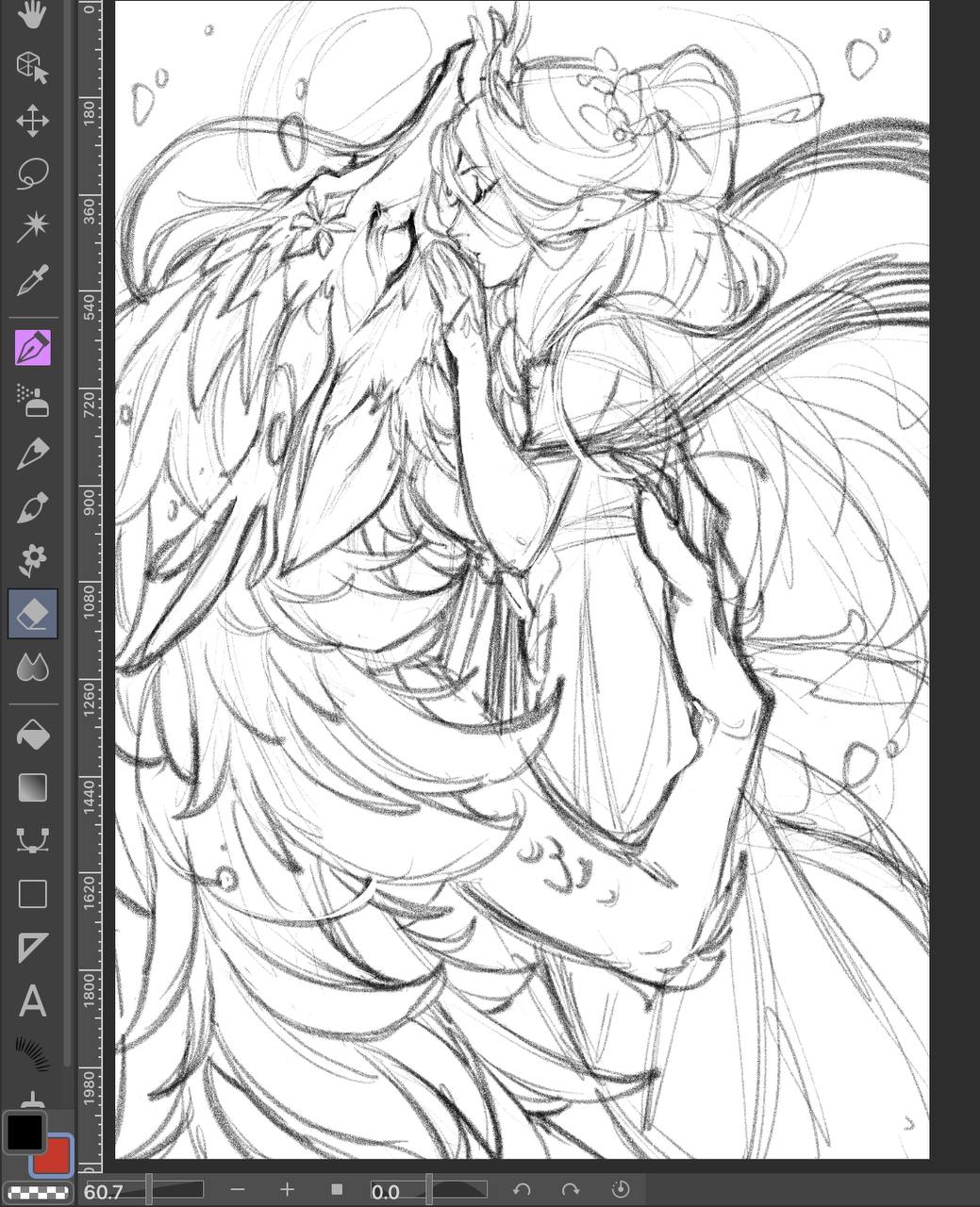Select the Hand move-canvas tool
The height and width of the screenshot is (1207, 980).
tap(32, 14)
